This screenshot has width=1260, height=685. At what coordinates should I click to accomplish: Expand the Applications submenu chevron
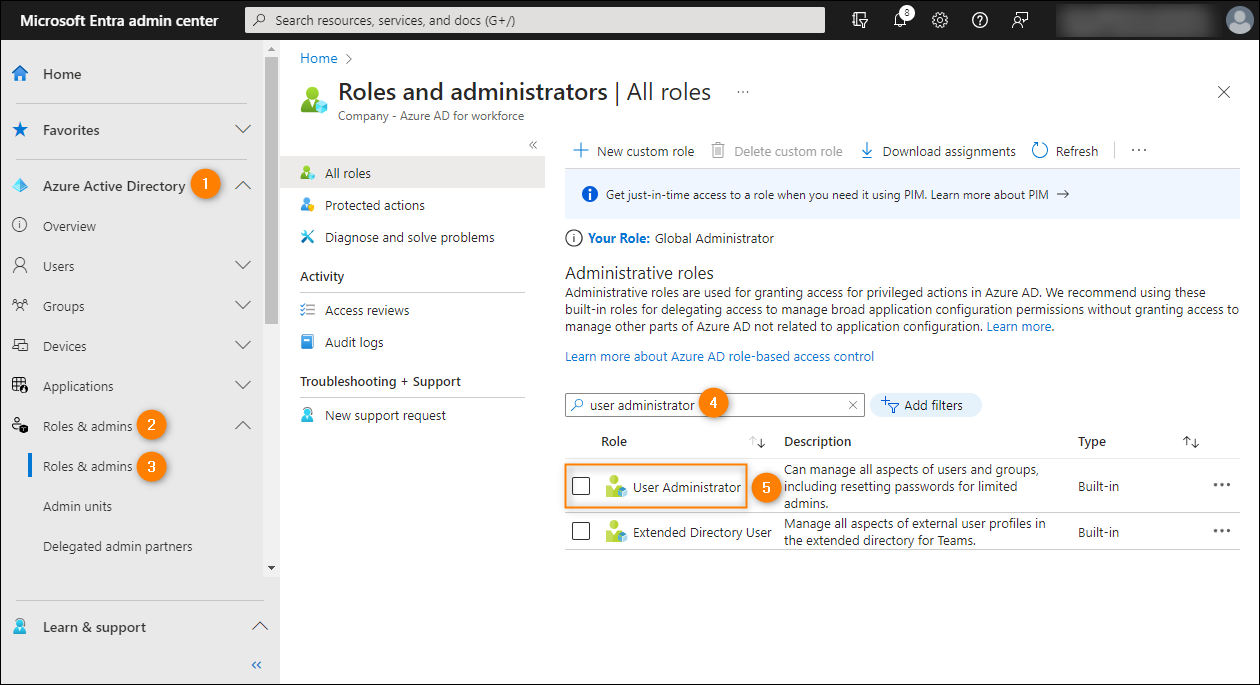click(x=243, y=385)
